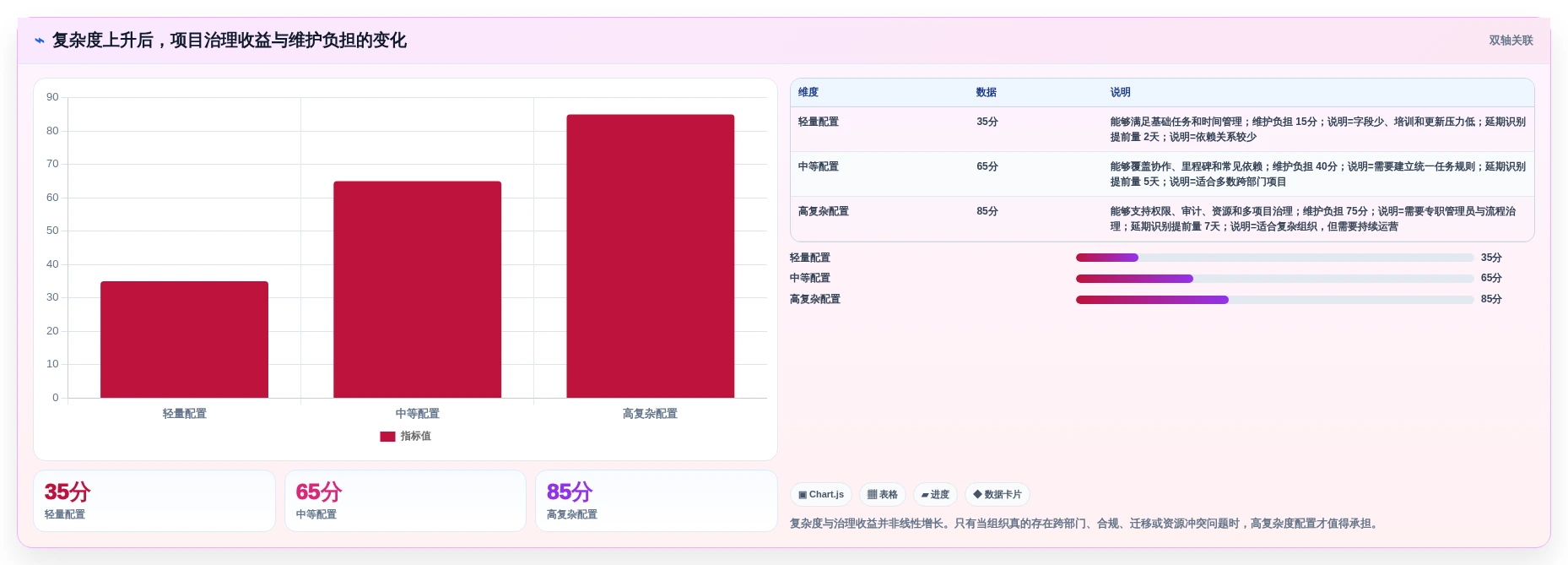Screen dimensions: 1568x565
Task: Open the 85分 高复杂配置 data card
Action: click(x=657, y=501)
